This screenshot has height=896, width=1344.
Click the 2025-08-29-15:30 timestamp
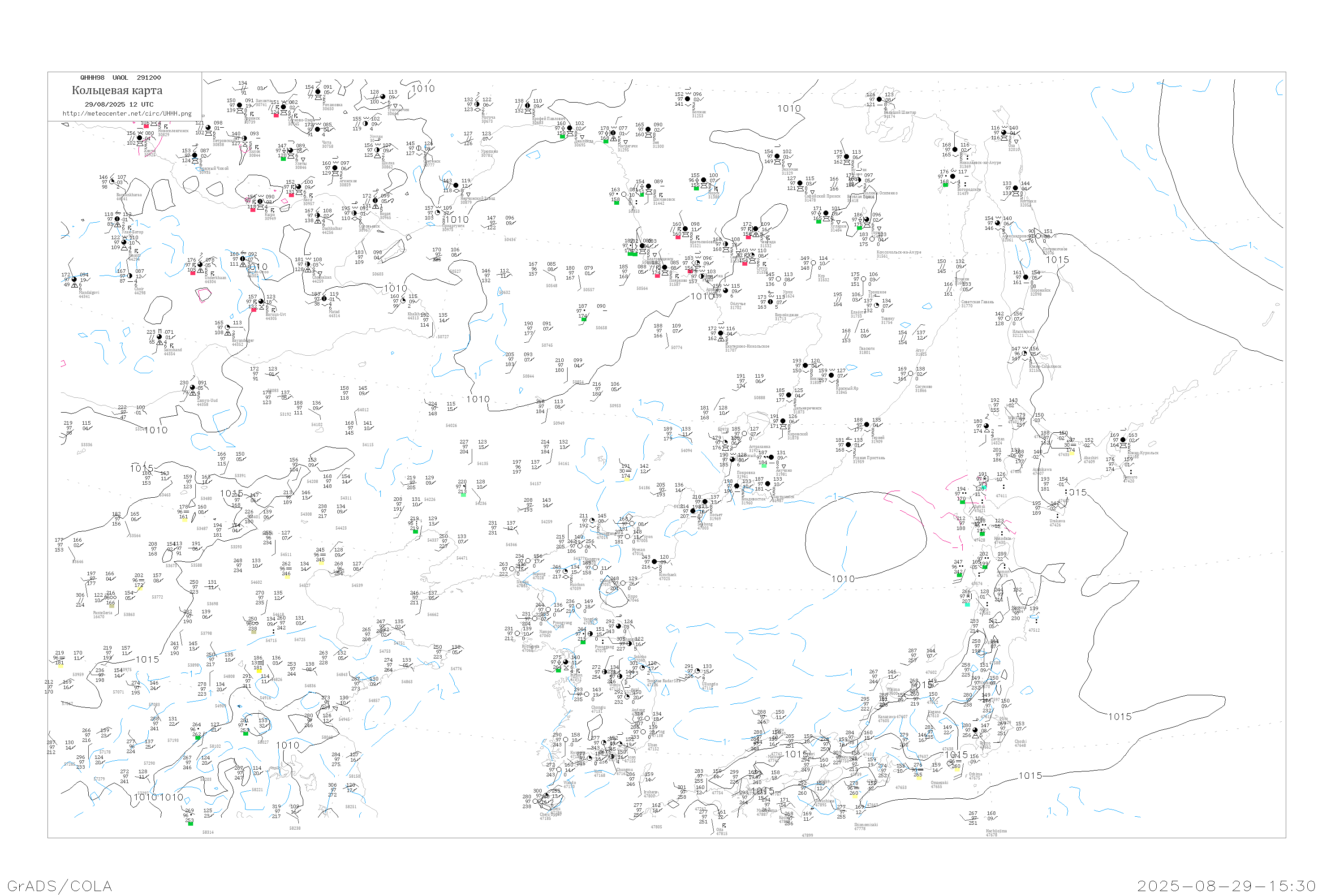[1226, 886]
